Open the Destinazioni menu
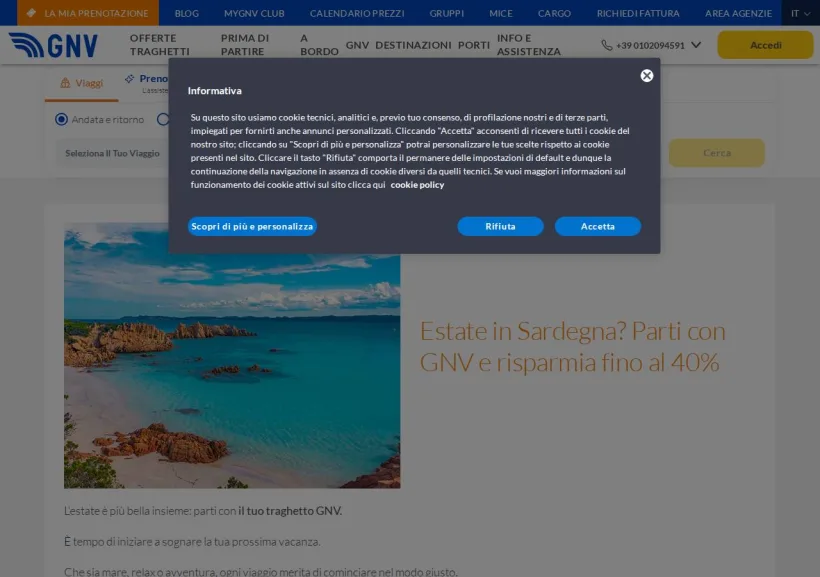The width and height of the screenshot is (820, 577). point(413,45)
